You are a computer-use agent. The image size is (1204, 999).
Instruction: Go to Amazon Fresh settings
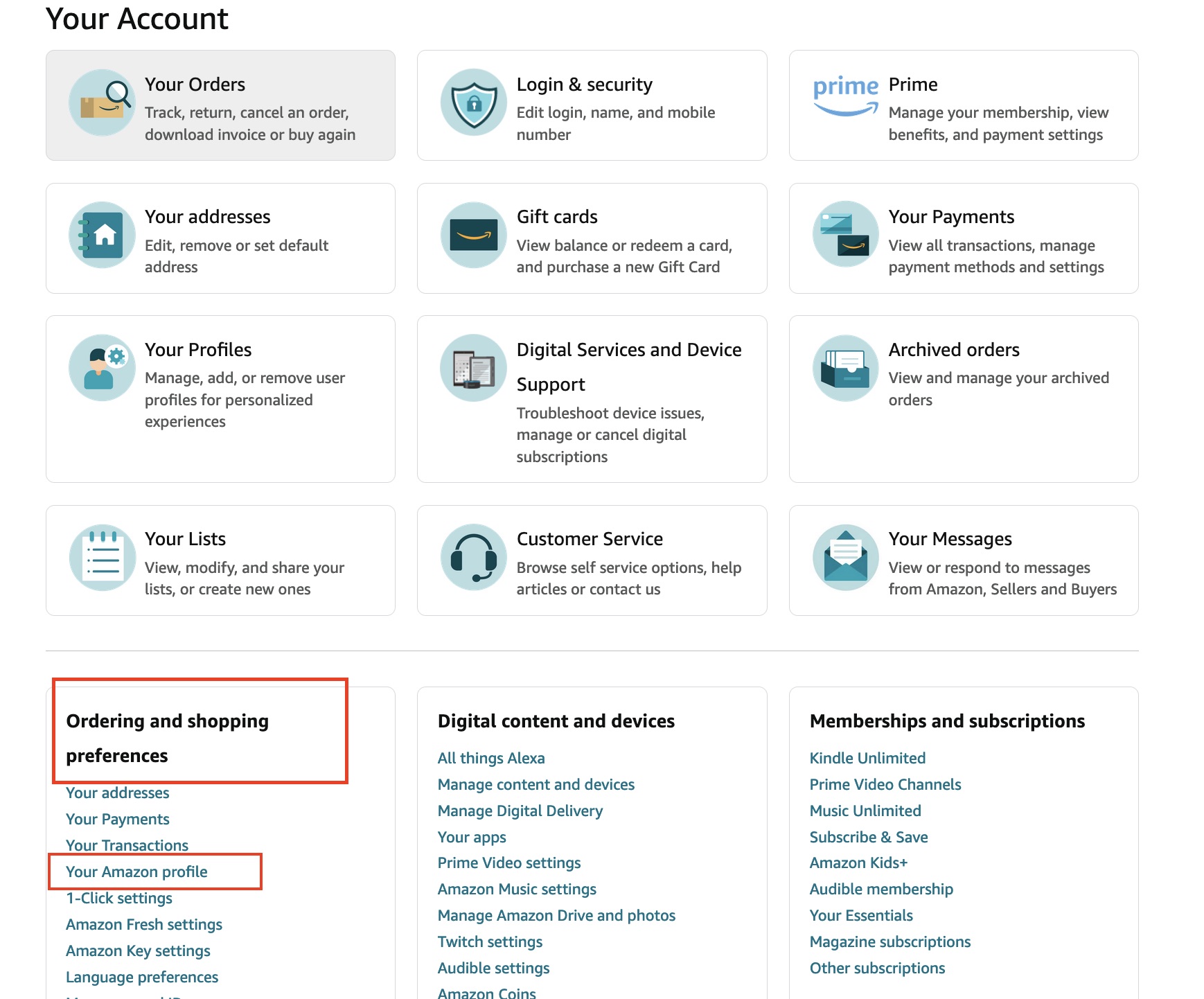[x=143, y=924]
